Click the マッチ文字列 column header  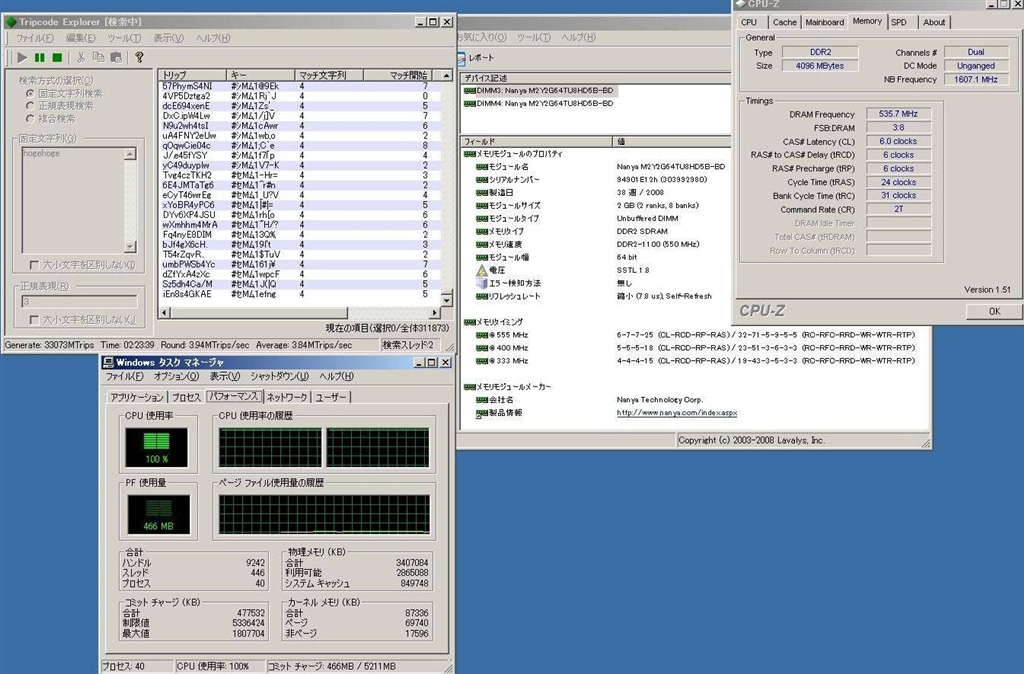click(x=322, y=75)
